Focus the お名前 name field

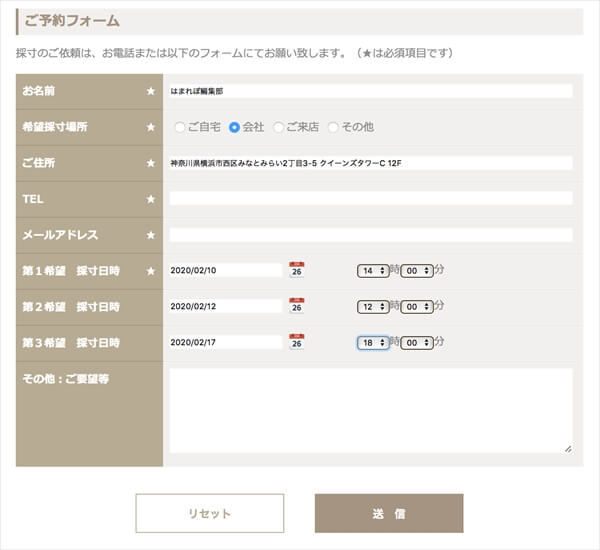(x=370, y=91)
